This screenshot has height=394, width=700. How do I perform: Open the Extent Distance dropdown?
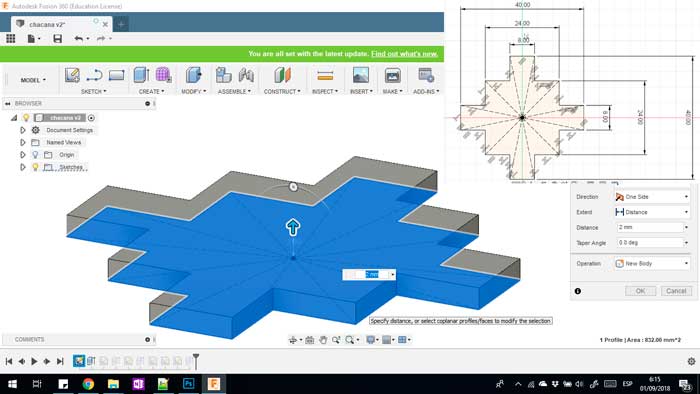click(652, 212)
